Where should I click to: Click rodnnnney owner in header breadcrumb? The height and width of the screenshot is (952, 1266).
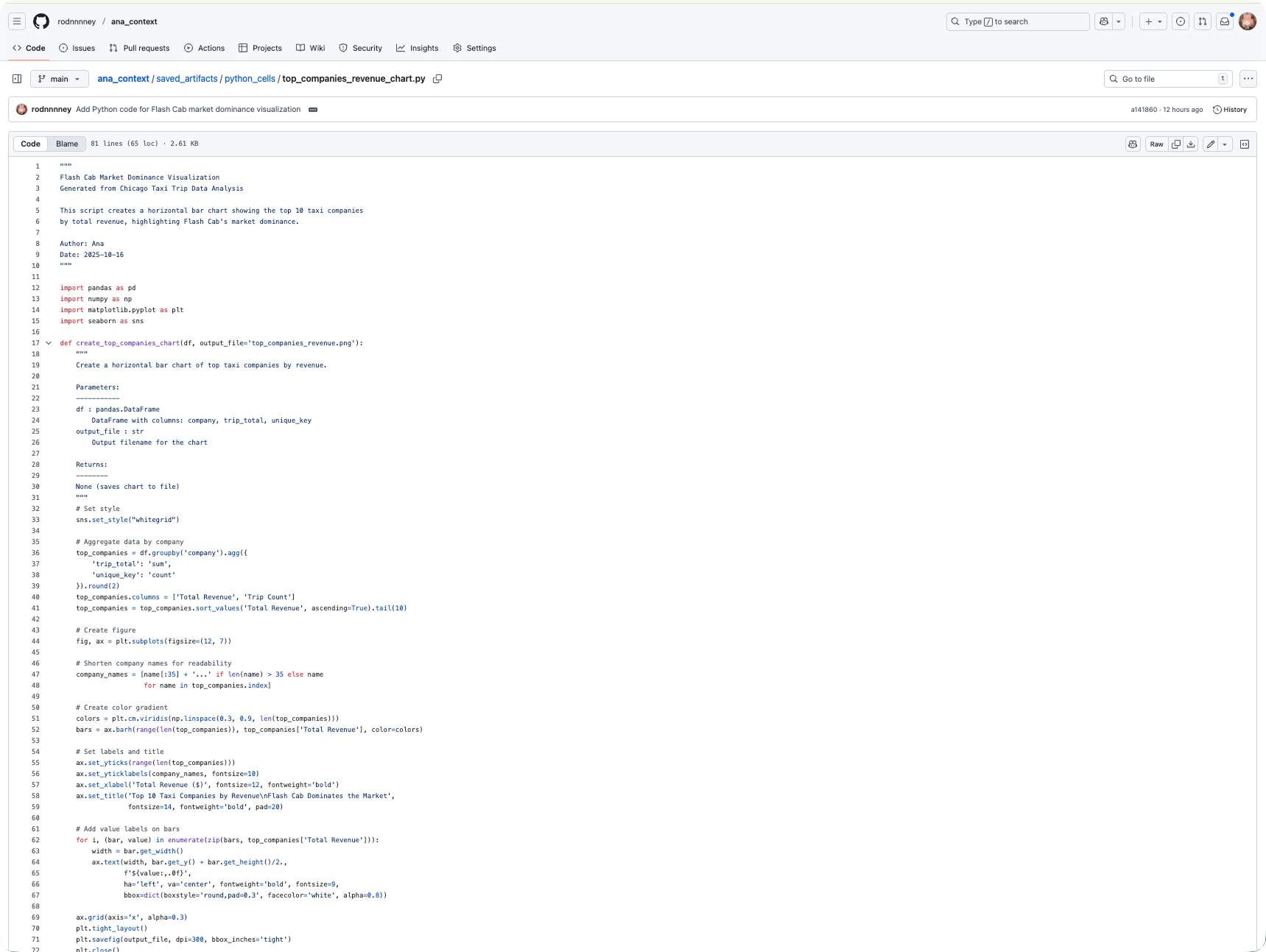coord(77,21)
